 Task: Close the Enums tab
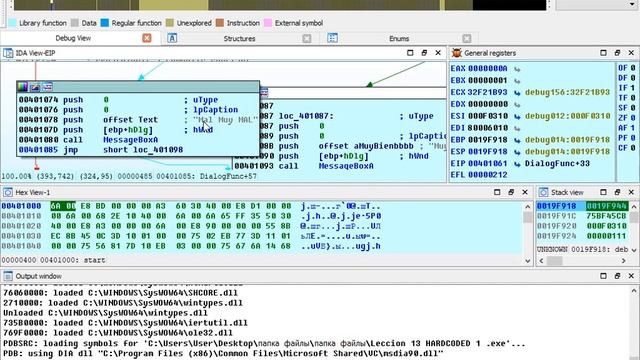click(x=467, y=38)
